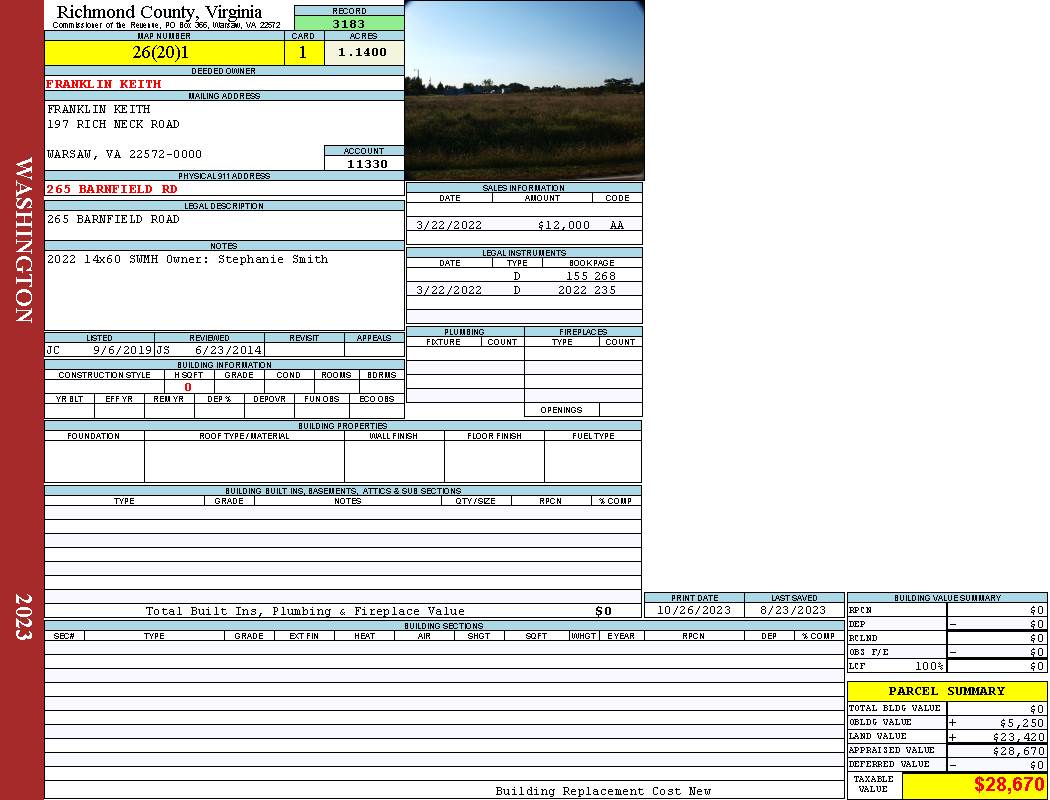
Task: Select the last saved date 8/23/2023
Action: 793,610
